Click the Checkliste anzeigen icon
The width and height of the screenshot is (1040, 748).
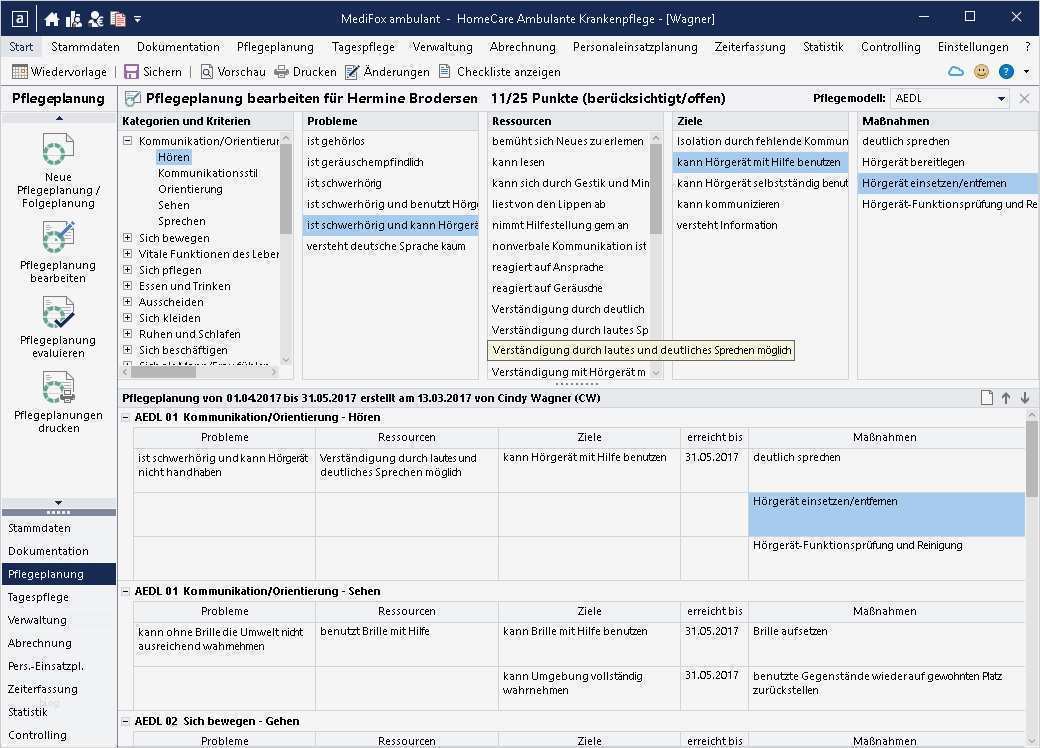(x=445, y=71)
